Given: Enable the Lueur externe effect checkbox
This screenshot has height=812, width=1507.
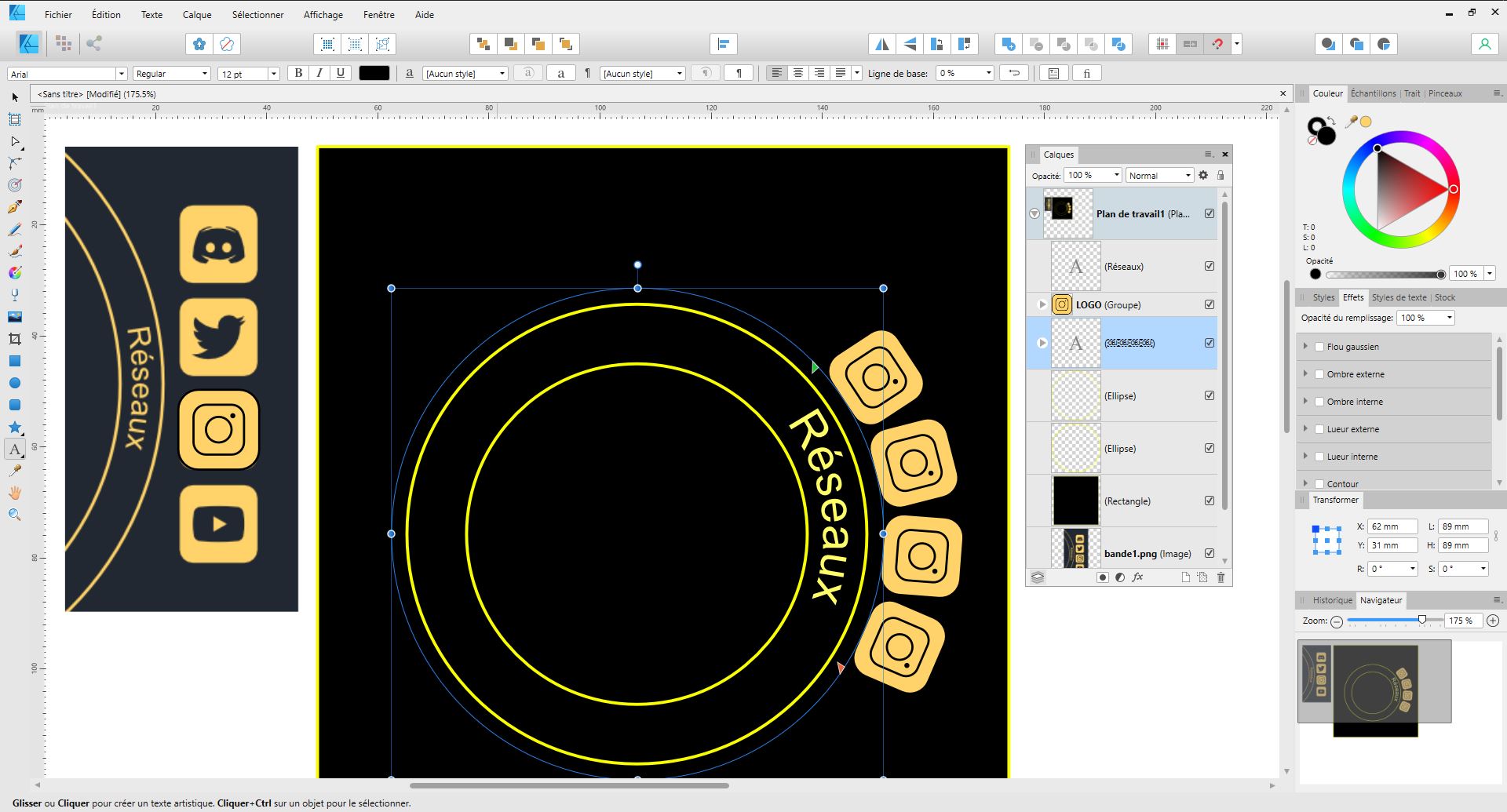Looking at the screenshot, I should [1319, 429].
